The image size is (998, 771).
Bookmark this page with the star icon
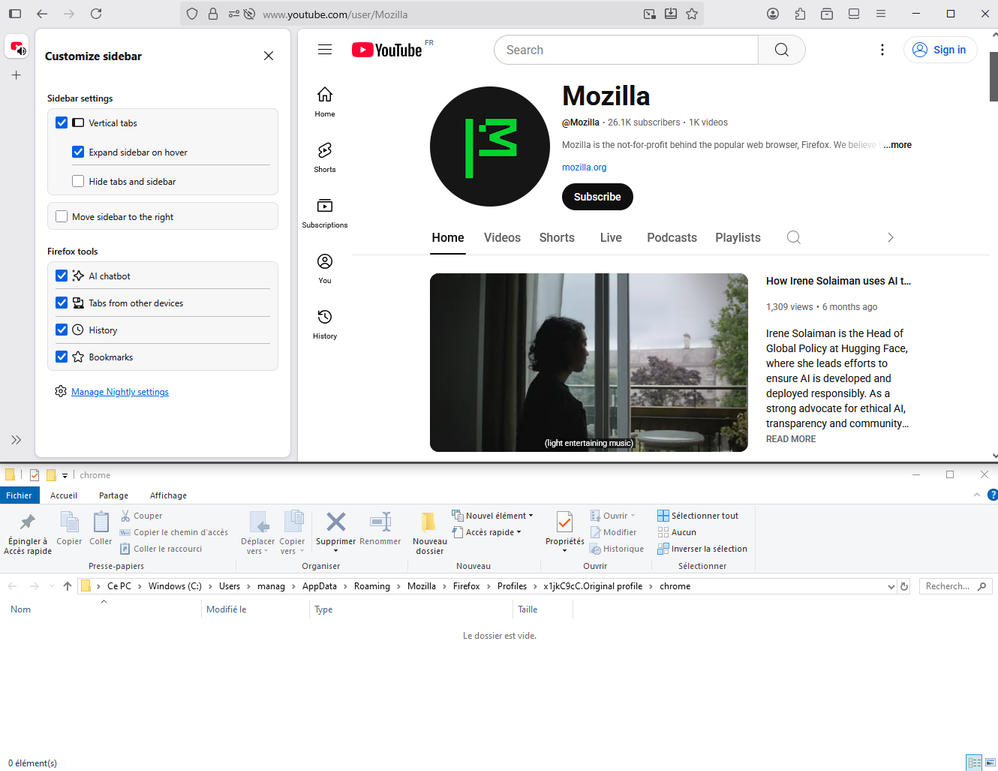(692, 14)
